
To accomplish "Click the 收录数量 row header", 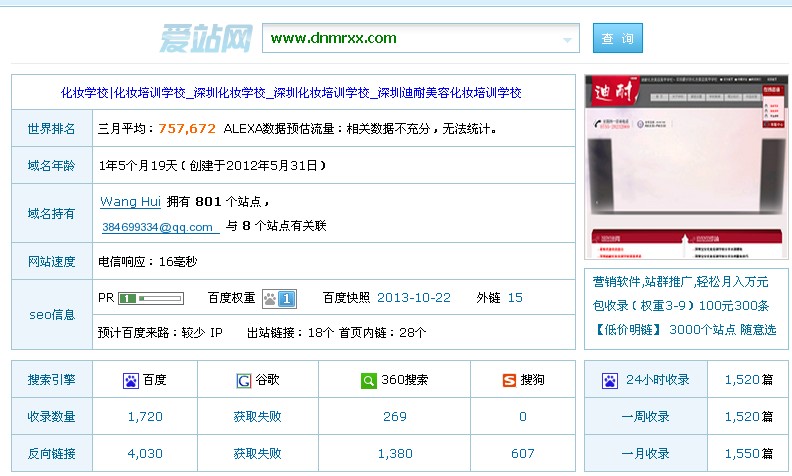I will click(x=52, y=416).
